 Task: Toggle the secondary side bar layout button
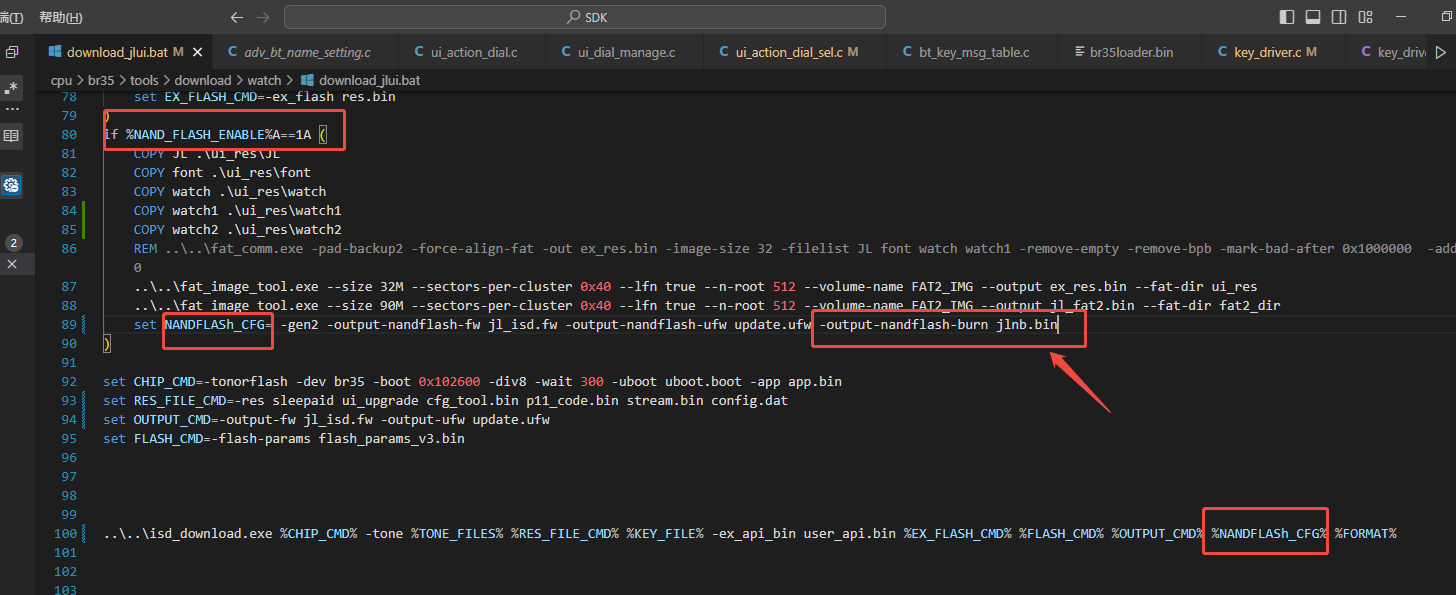tap(1338, 17)
